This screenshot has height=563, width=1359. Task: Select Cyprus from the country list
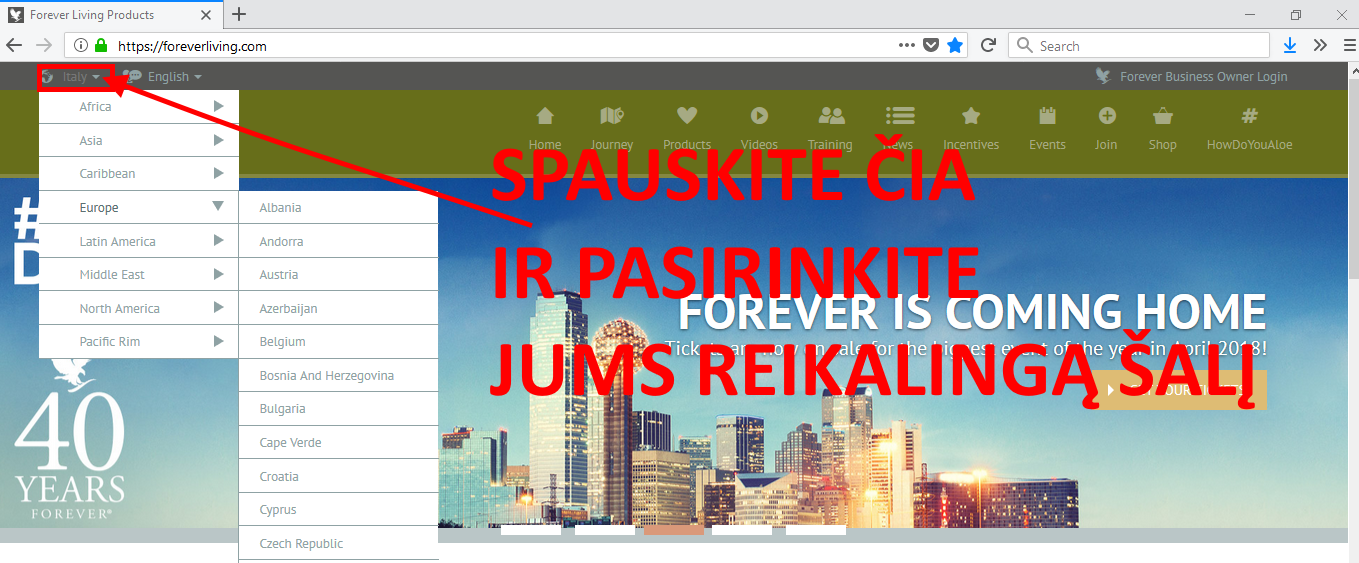coord(339,510)
